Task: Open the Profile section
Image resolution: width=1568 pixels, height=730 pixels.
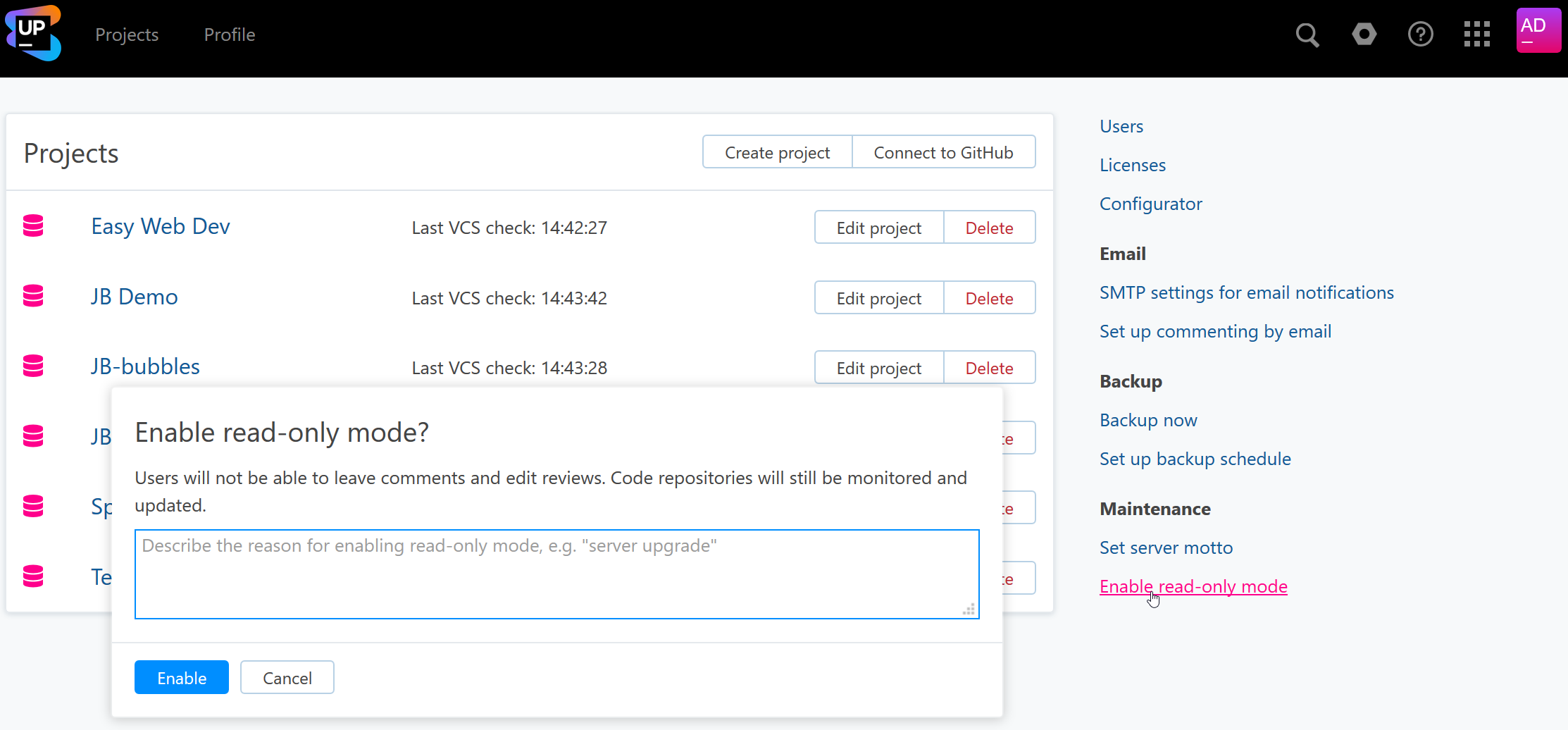Action: tap(229, 34)
